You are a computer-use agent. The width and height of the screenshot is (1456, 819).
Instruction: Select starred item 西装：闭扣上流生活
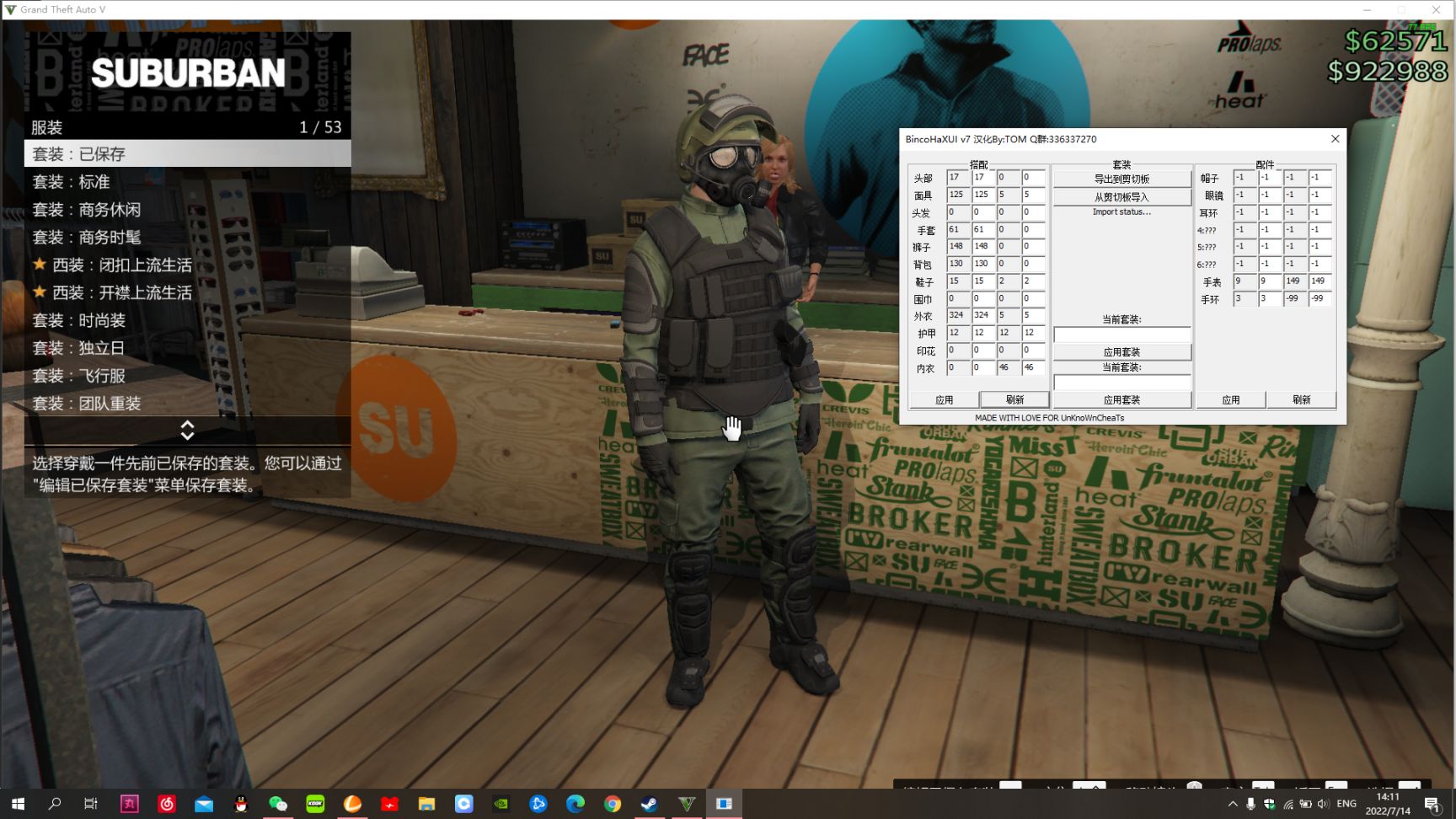pos(187,265)
